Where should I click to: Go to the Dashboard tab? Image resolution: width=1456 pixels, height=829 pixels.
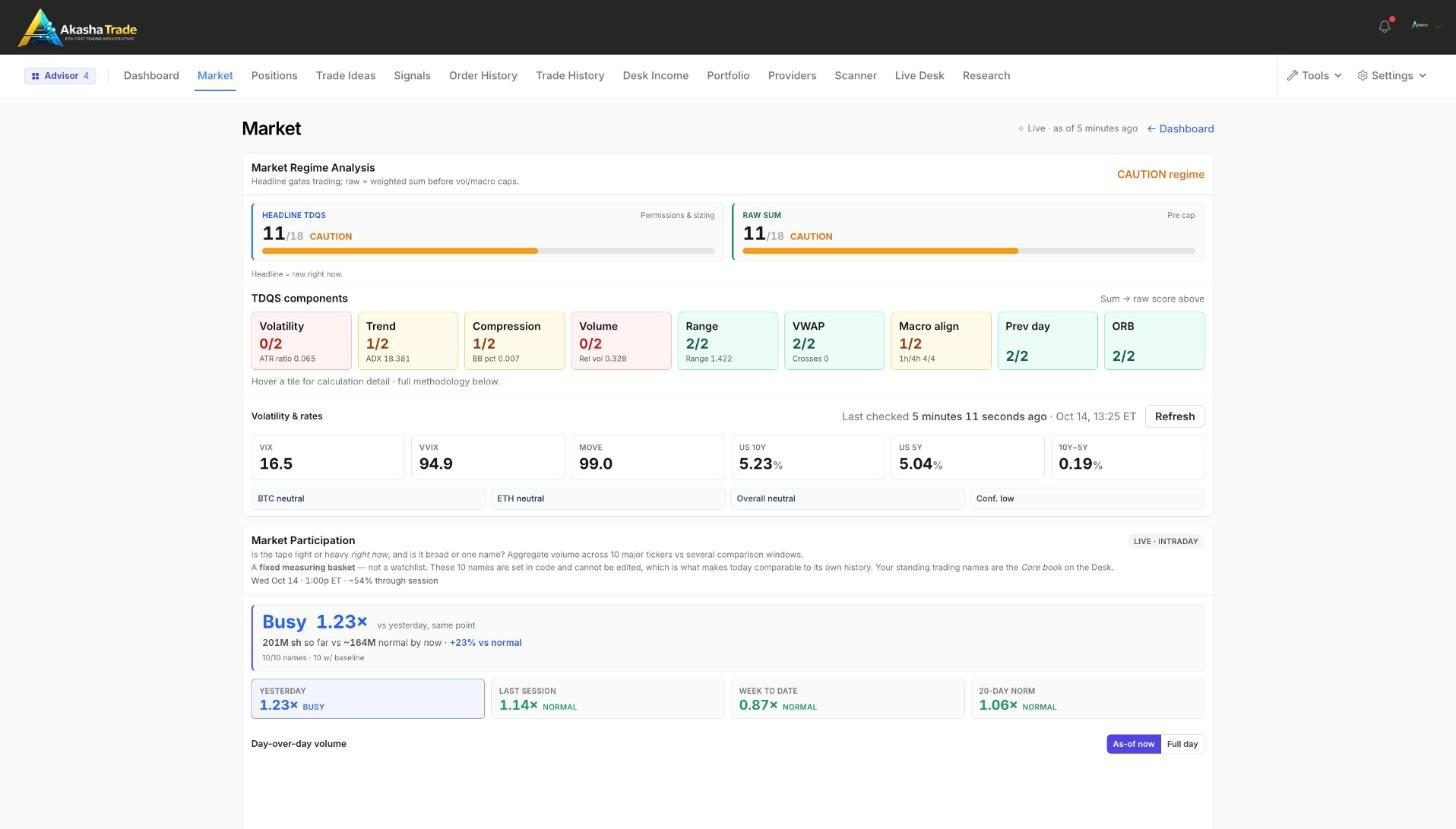tap(151, 76)
